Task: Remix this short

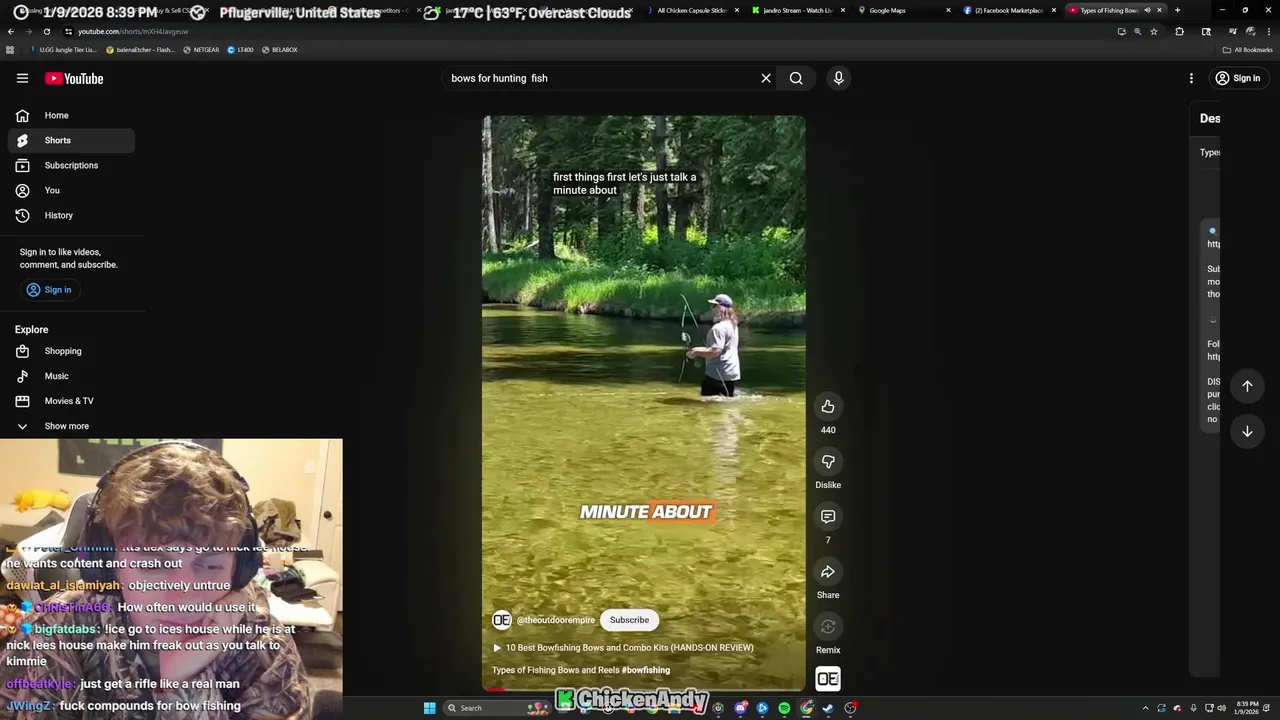Action: (x=828, y=627)
